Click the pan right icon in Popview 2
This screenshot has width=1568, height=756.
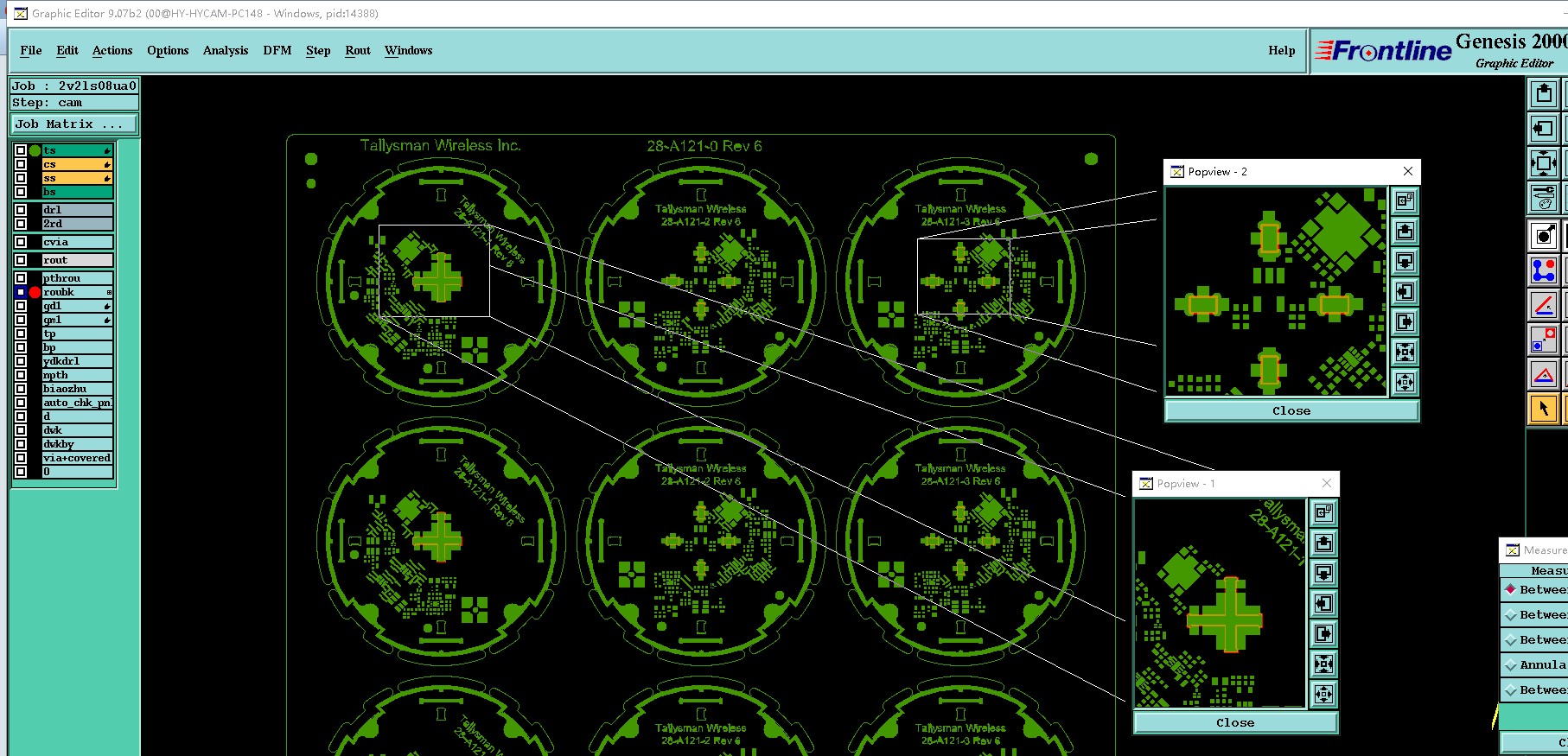(x=1405, y=322)
